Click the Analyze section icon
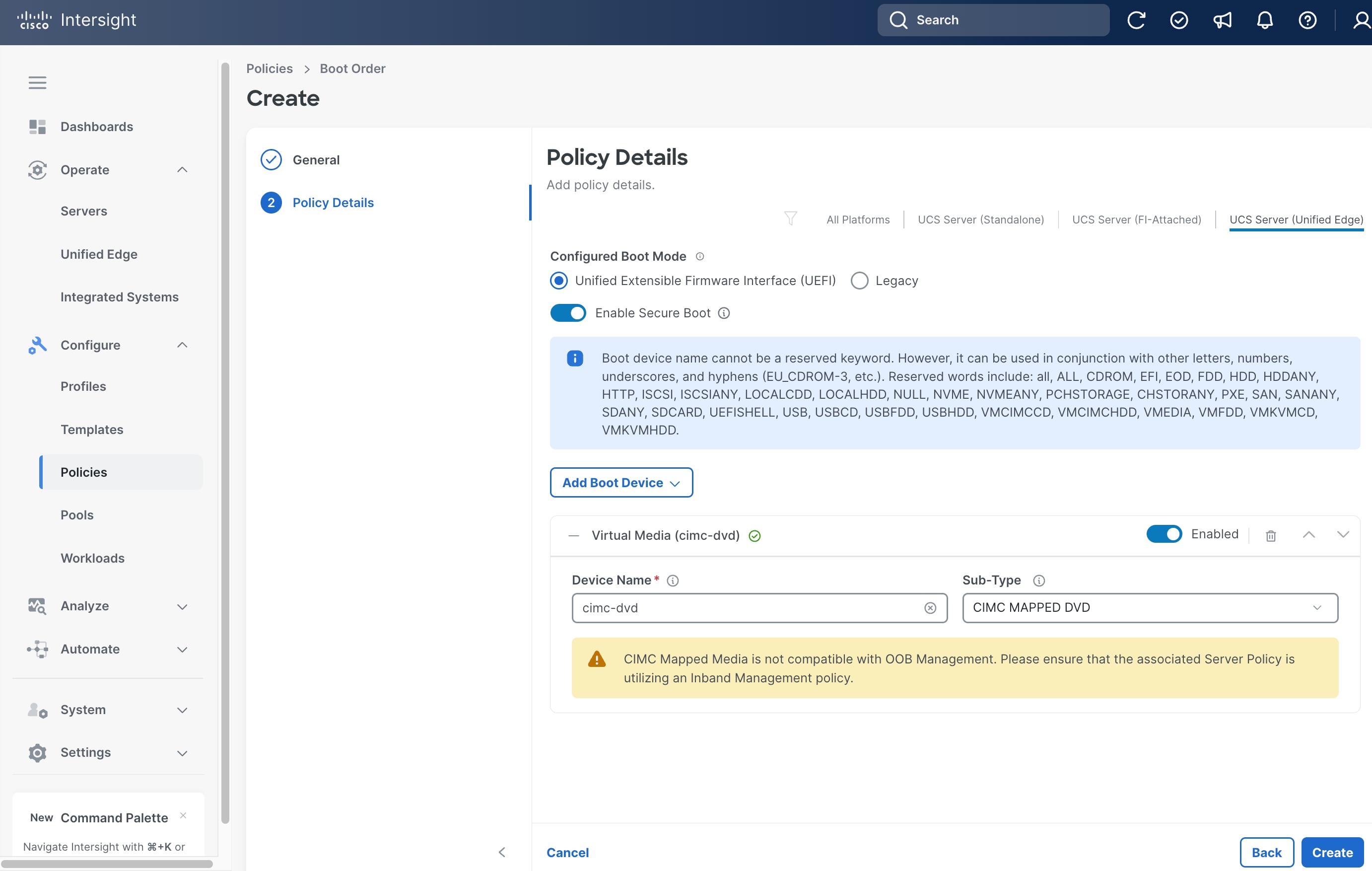1372x871 pixels. coord(38,606)
